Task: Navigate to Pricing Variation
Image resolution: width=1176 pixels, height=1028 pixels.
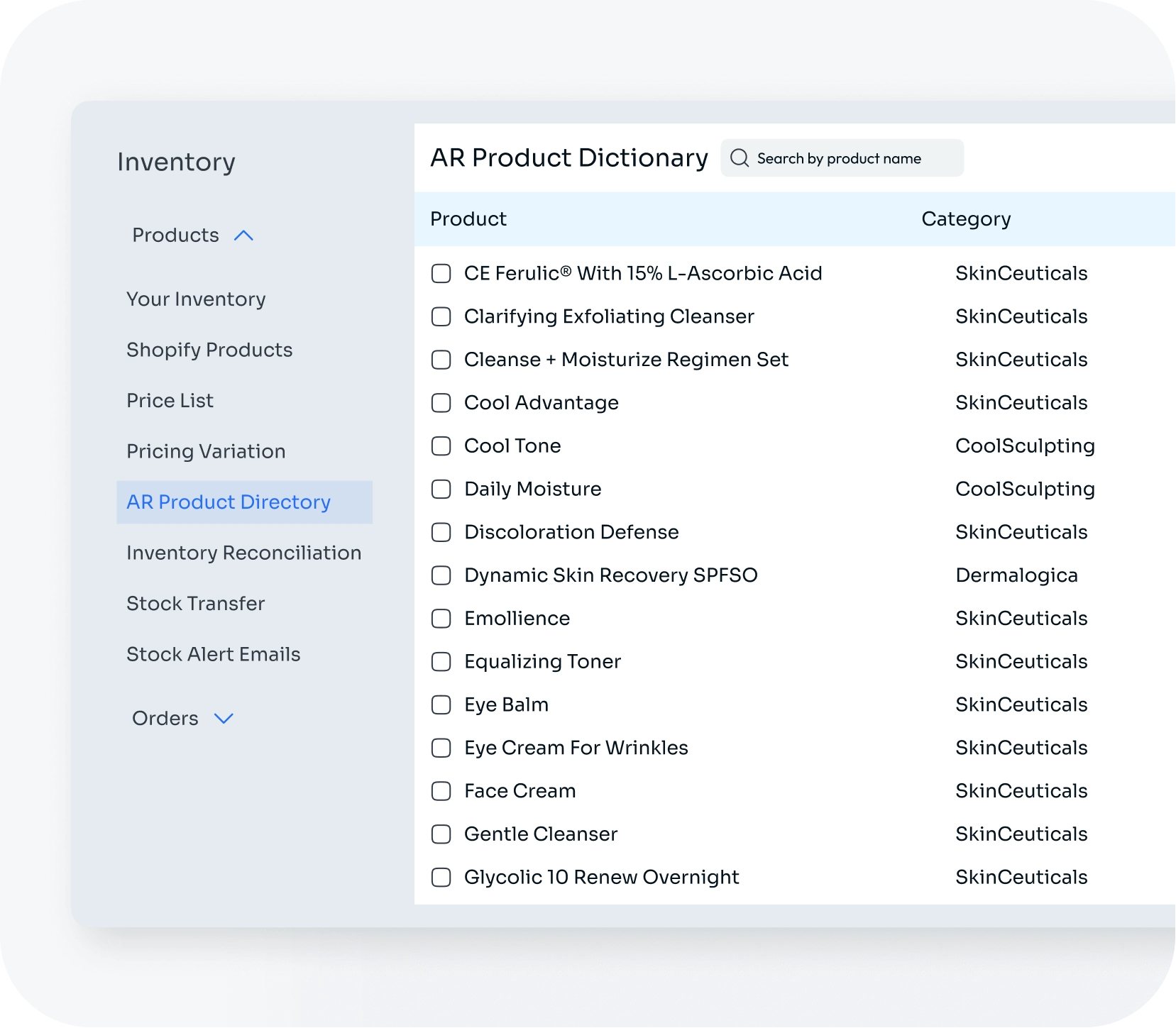Action: point(206,451)
